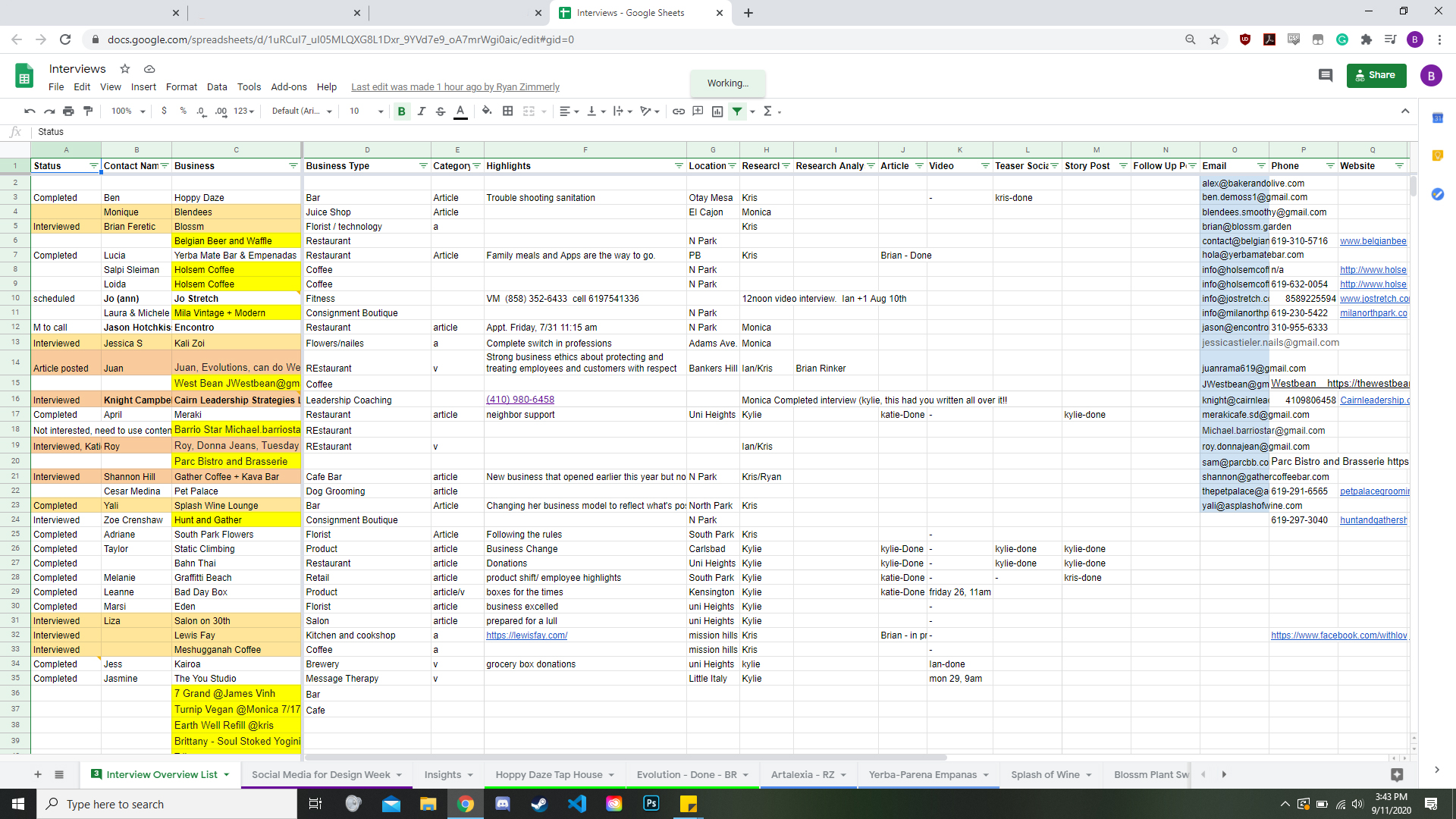1456x819 pixels.
Task: Increase decimal places
Action: pos(221,111)
